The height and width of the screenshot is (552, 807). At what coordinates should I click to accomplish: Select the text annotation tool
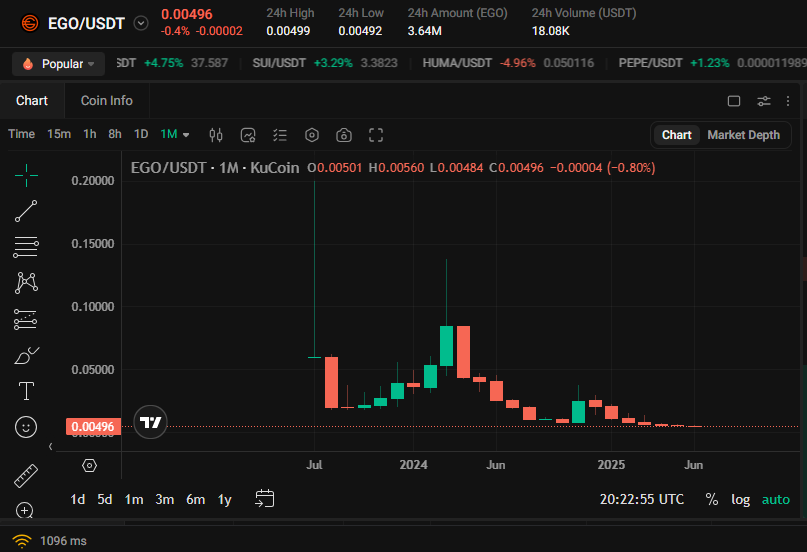point(26,391)
